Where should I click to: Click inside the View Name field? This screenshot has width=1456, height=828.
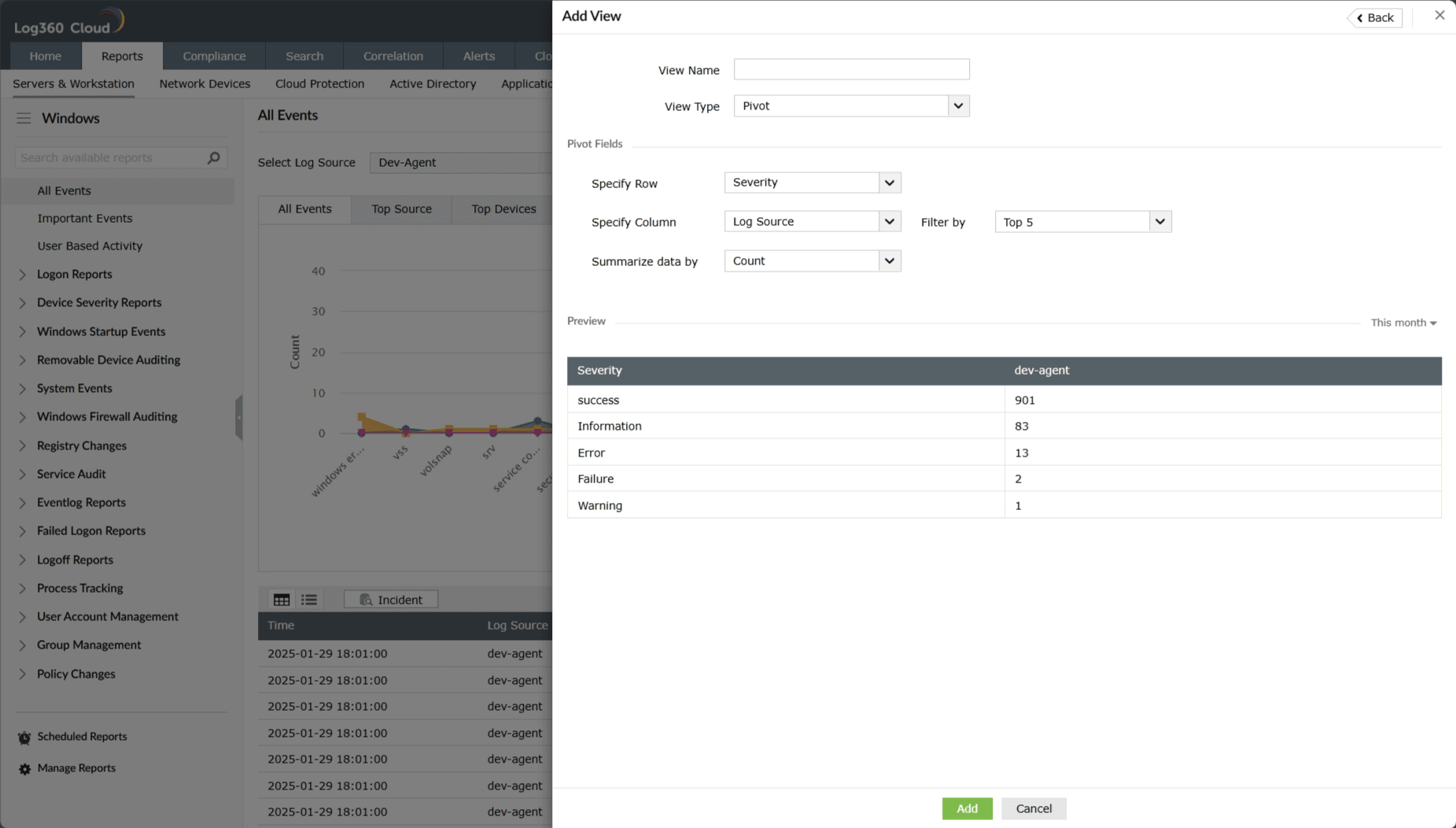pyautogui.click(x=851, y=69)
